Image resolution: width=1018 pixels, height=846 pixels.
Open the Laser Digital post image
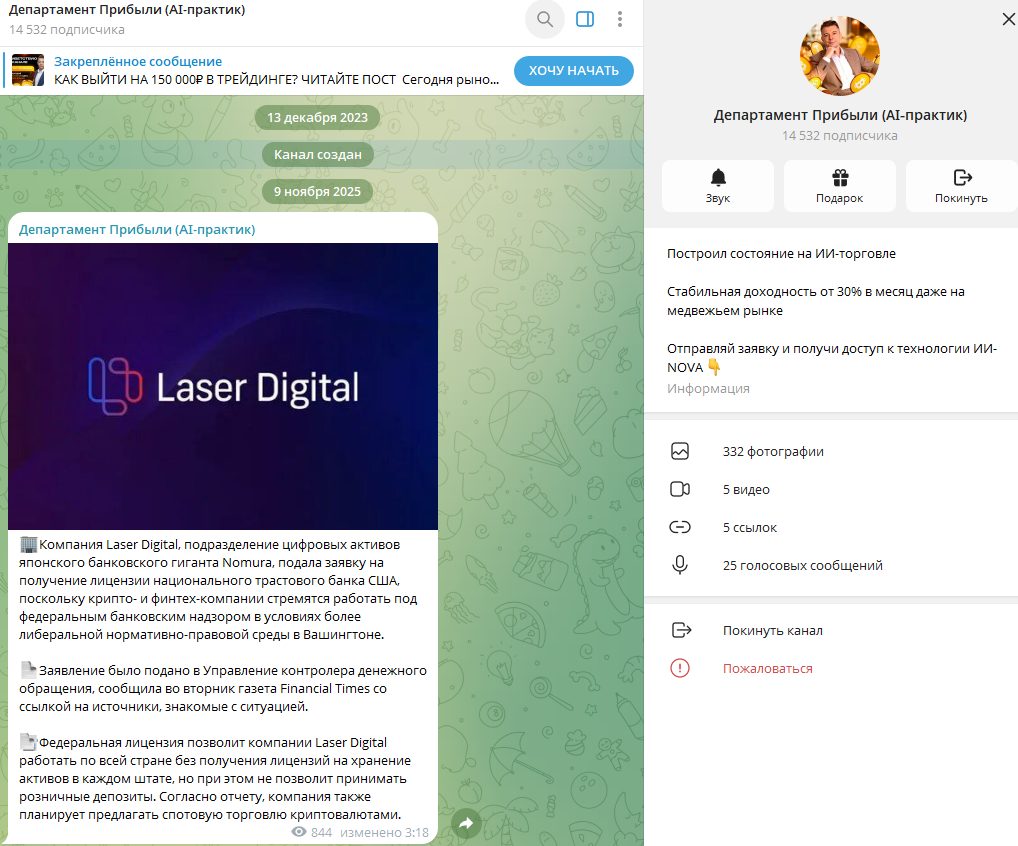(x=223, y=386)
